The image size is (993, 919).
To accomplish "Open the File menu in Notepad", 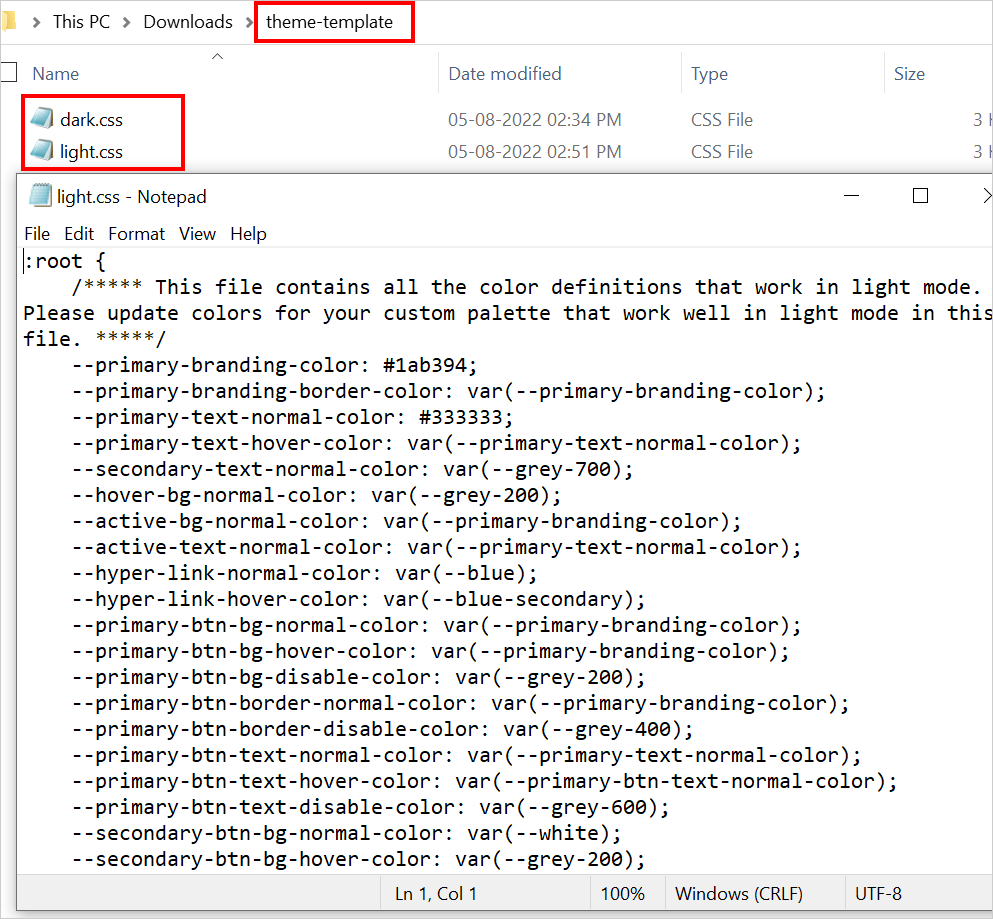I will click(x=37, y=233).
